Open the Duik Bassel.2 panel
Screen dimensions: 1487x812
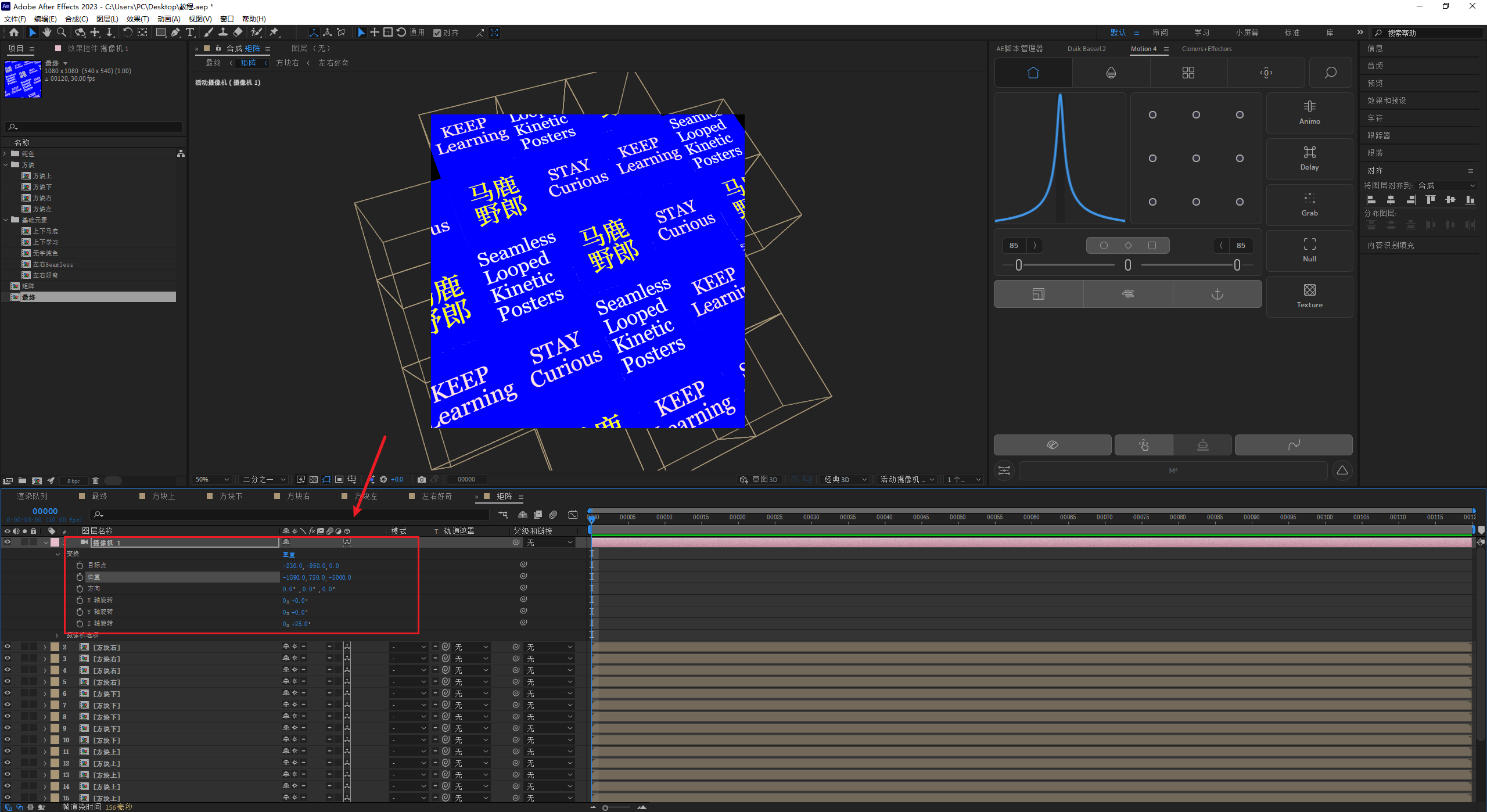(x=1086, y=49)
